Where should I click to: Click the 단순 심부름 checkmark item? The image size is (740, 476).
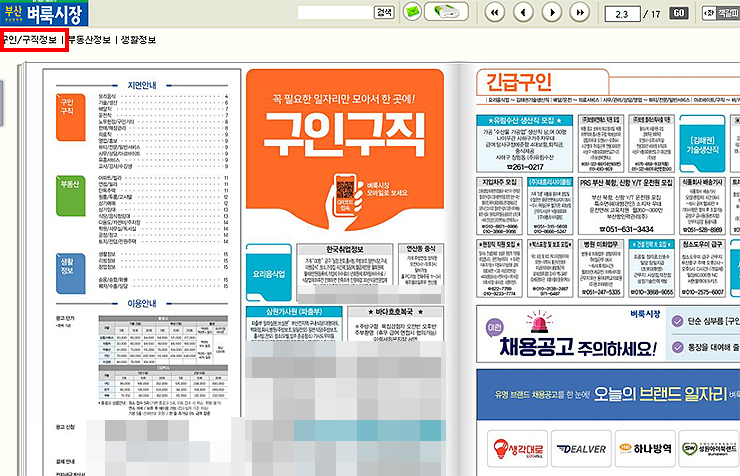click(706, 321)
